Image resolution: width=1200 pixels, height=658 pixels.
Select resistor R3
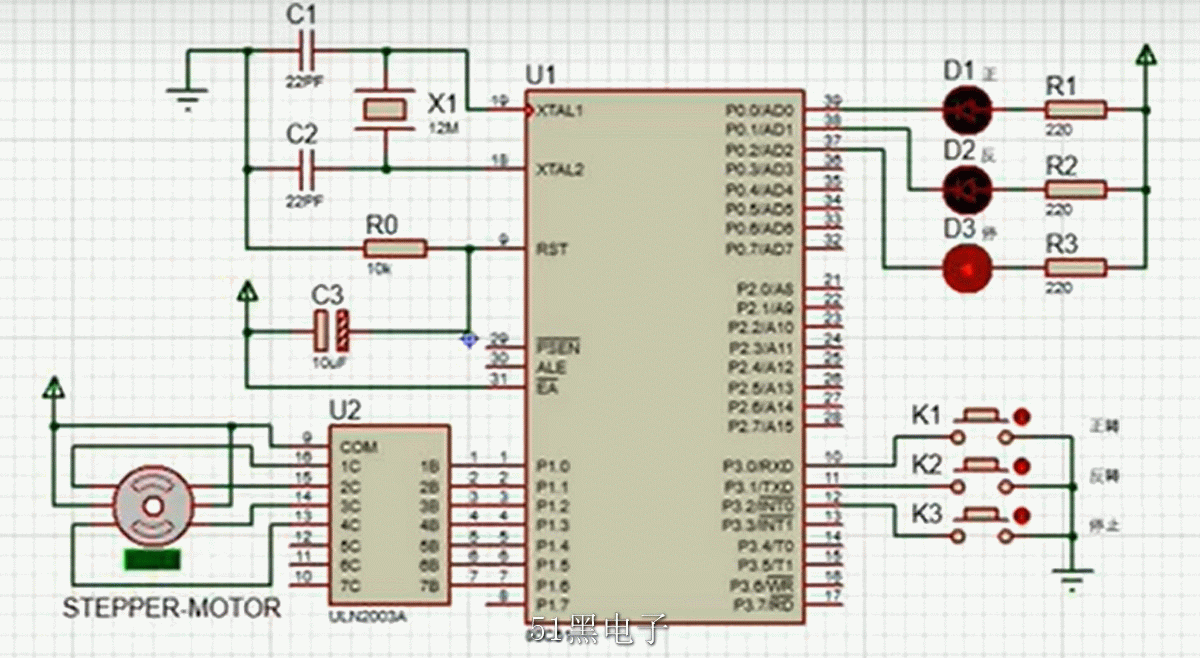pos(1076,267)
